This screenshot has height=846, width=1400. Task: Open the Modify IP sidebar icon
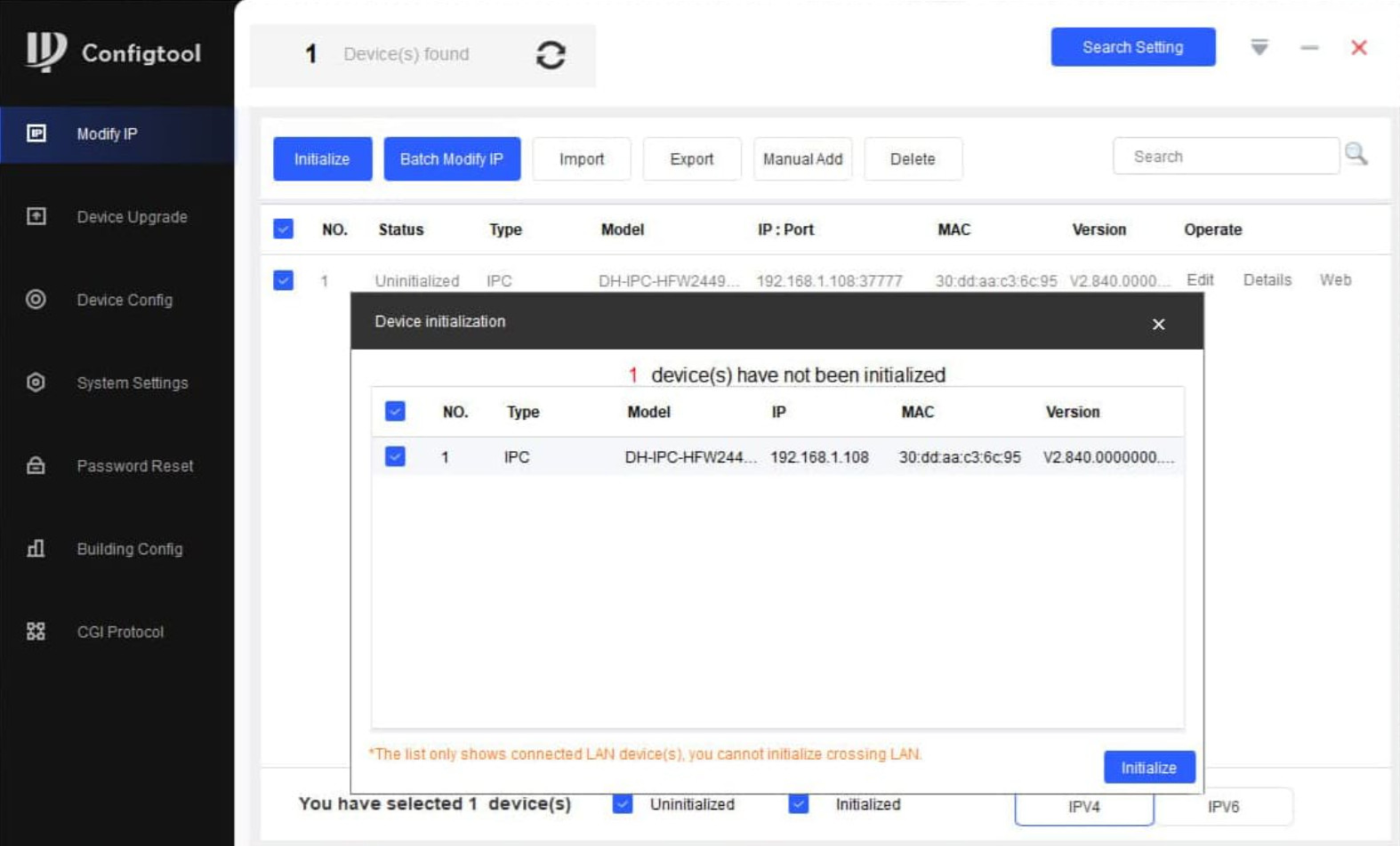(36, 133)
